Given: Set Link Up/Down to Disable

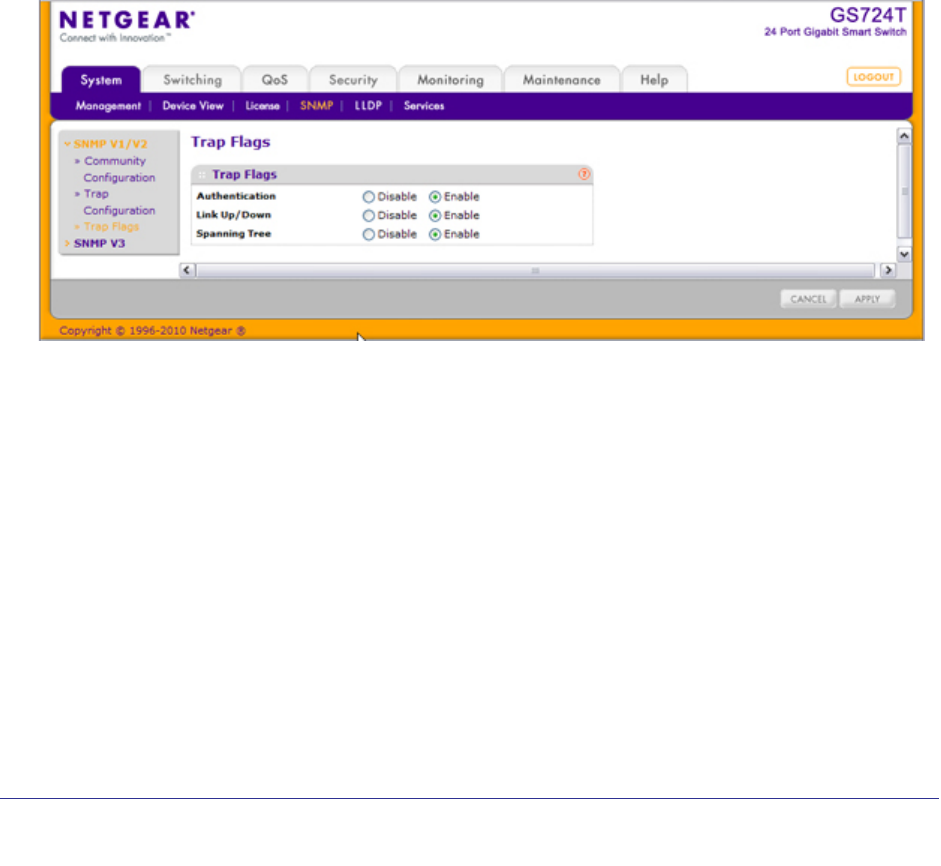Looking at the screenshot, I should pos(368,215).
